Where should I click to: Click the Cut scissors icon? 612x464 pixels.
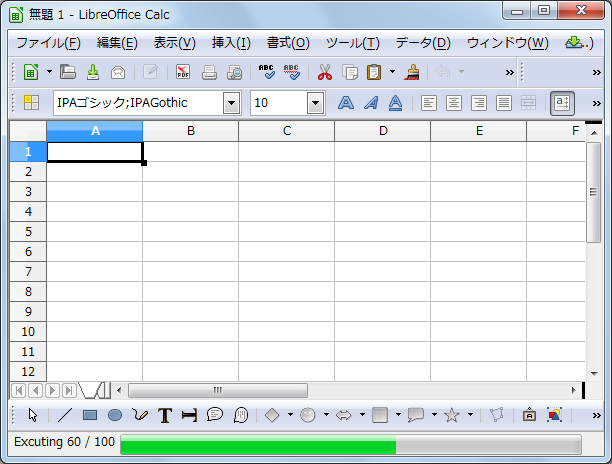(x=325, y=72)
